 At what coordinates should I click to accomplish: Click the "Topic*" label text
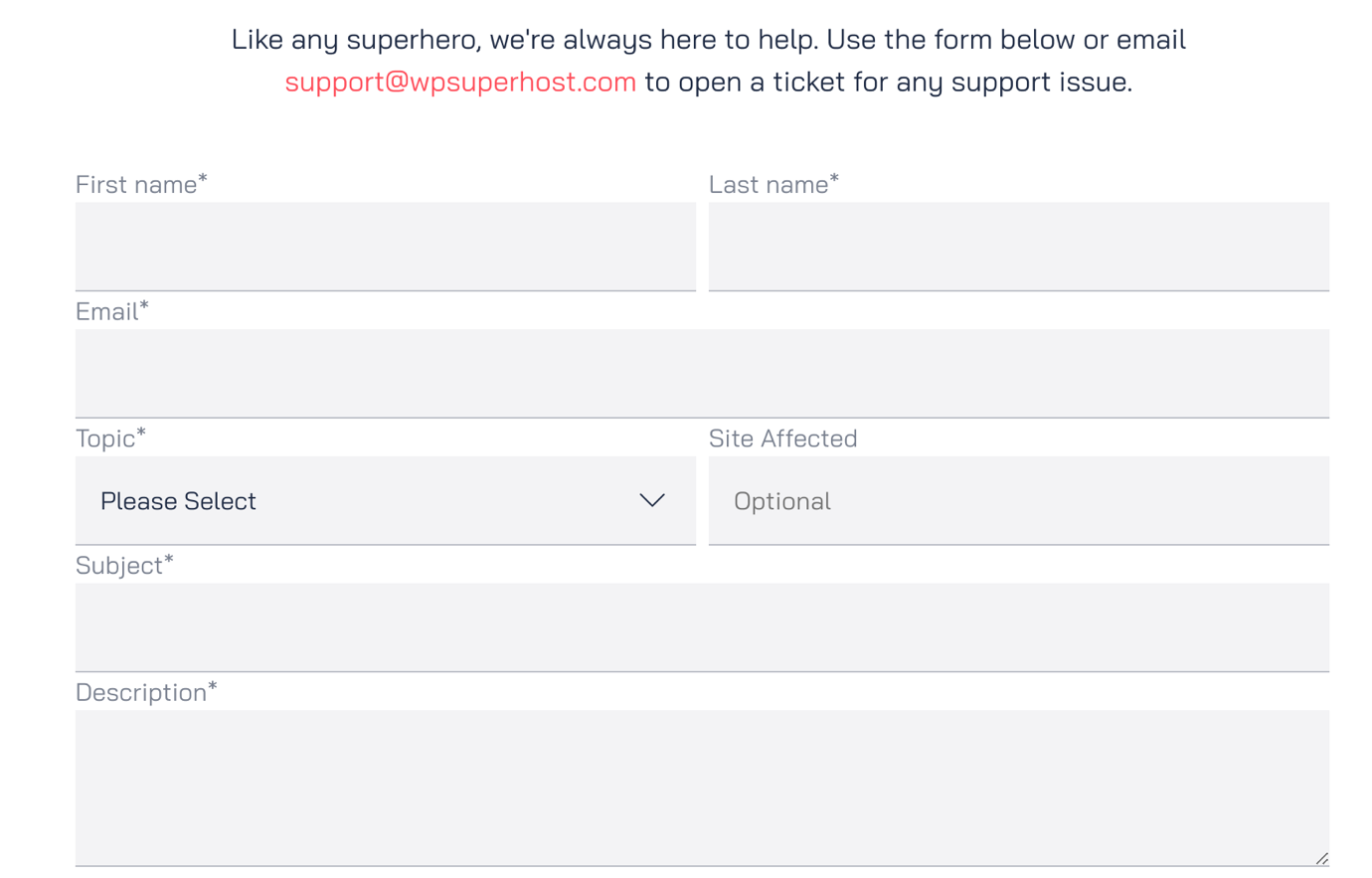(x=110, y=439)
